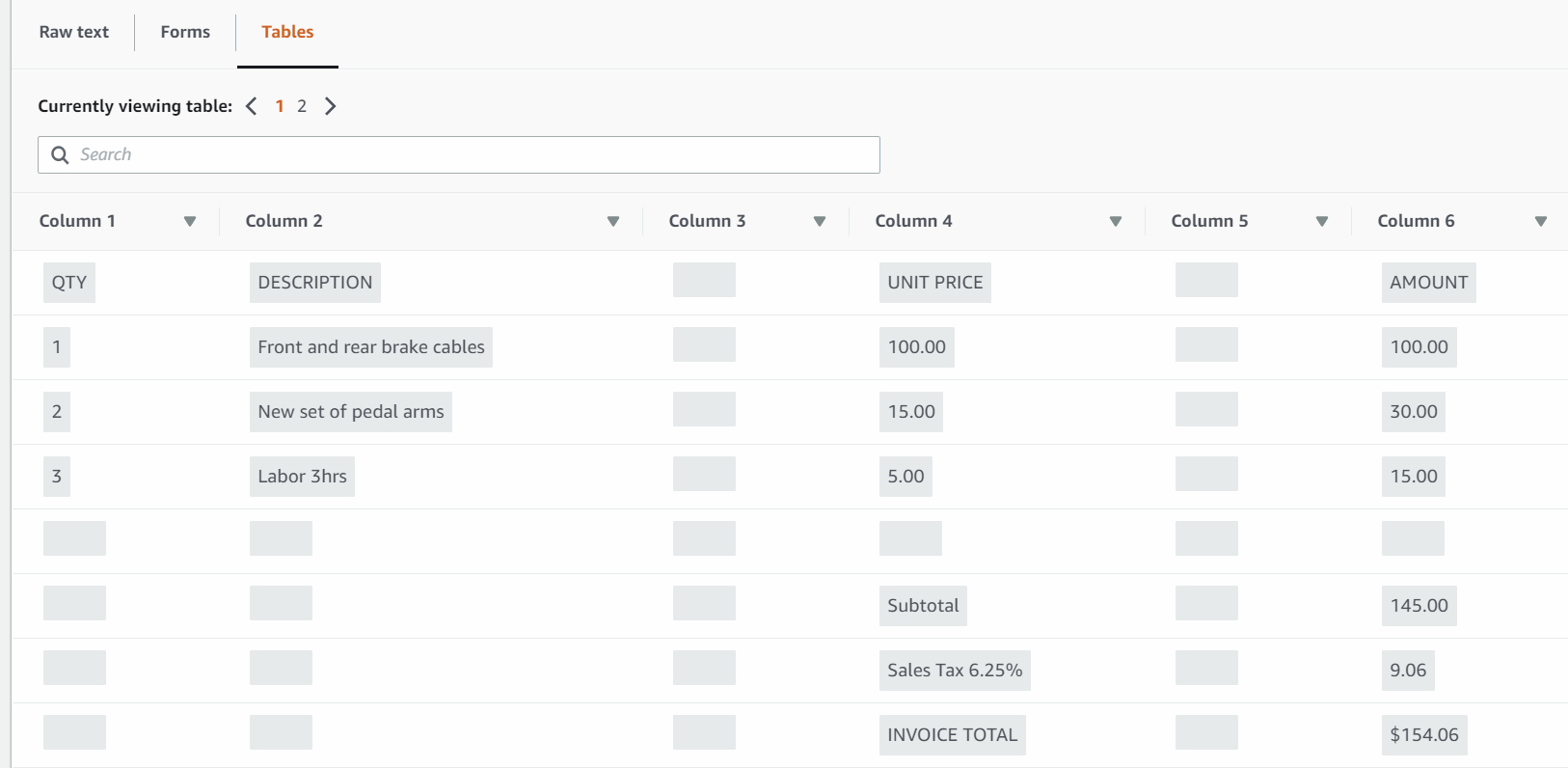Go to previous table with left chevron
This screenshot has width=1568, height=768.
pos(252,106)
